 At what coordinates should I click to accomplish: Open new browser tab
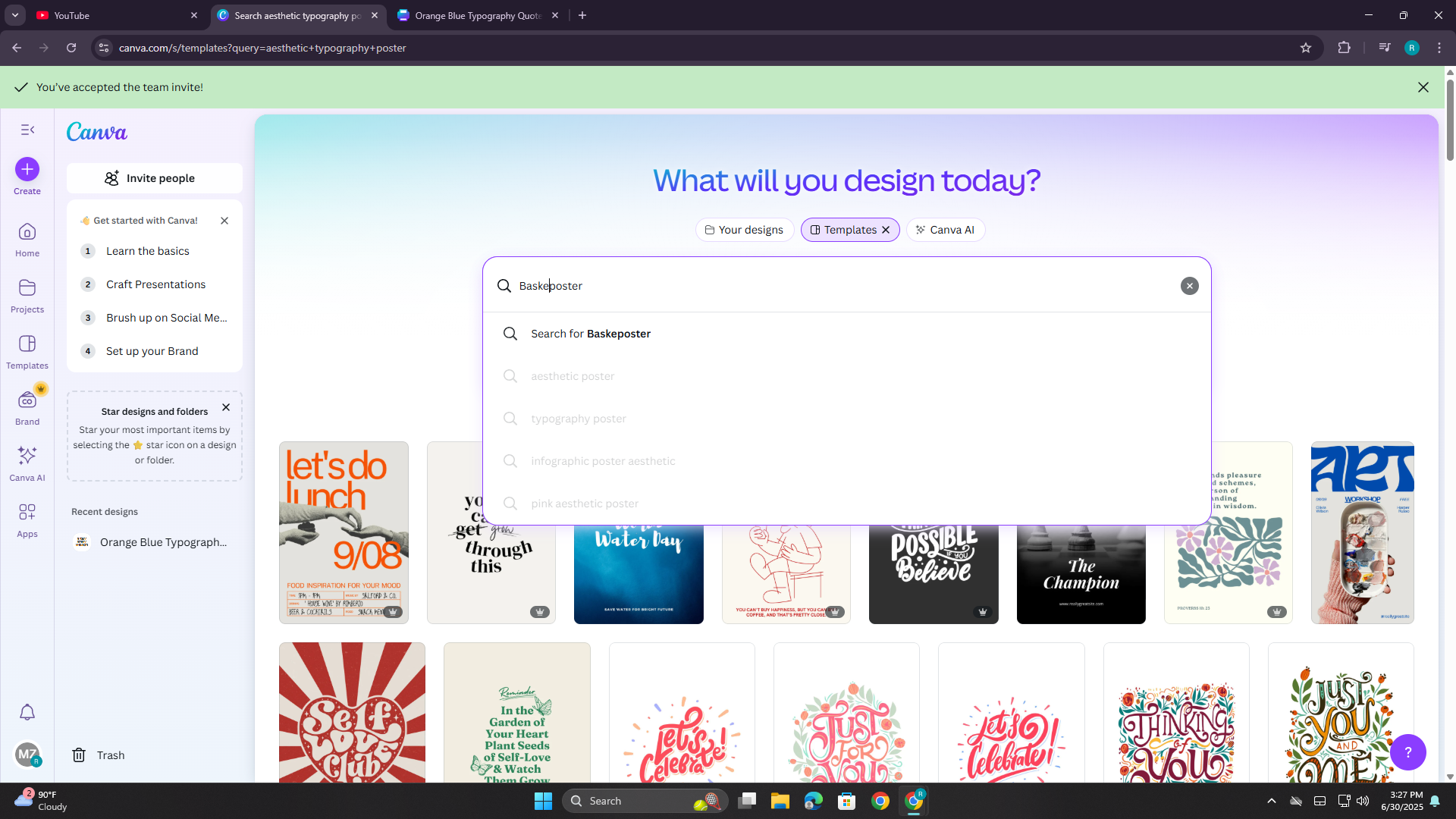582,15
